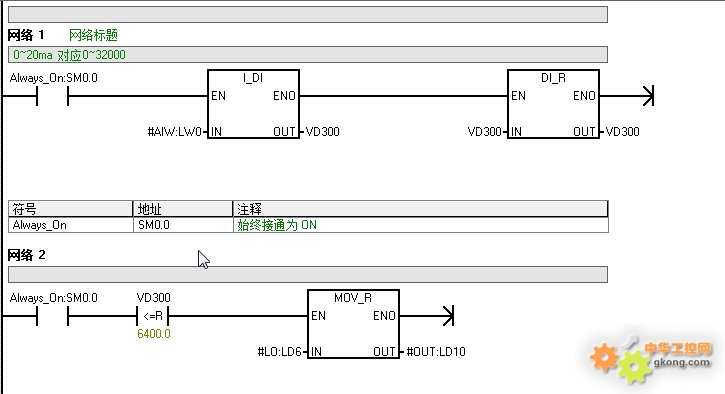Select the arrow terminator after MOV_R ENO
Image resolution: width=725 pixels, height=394 pixels.
[449, 316]
